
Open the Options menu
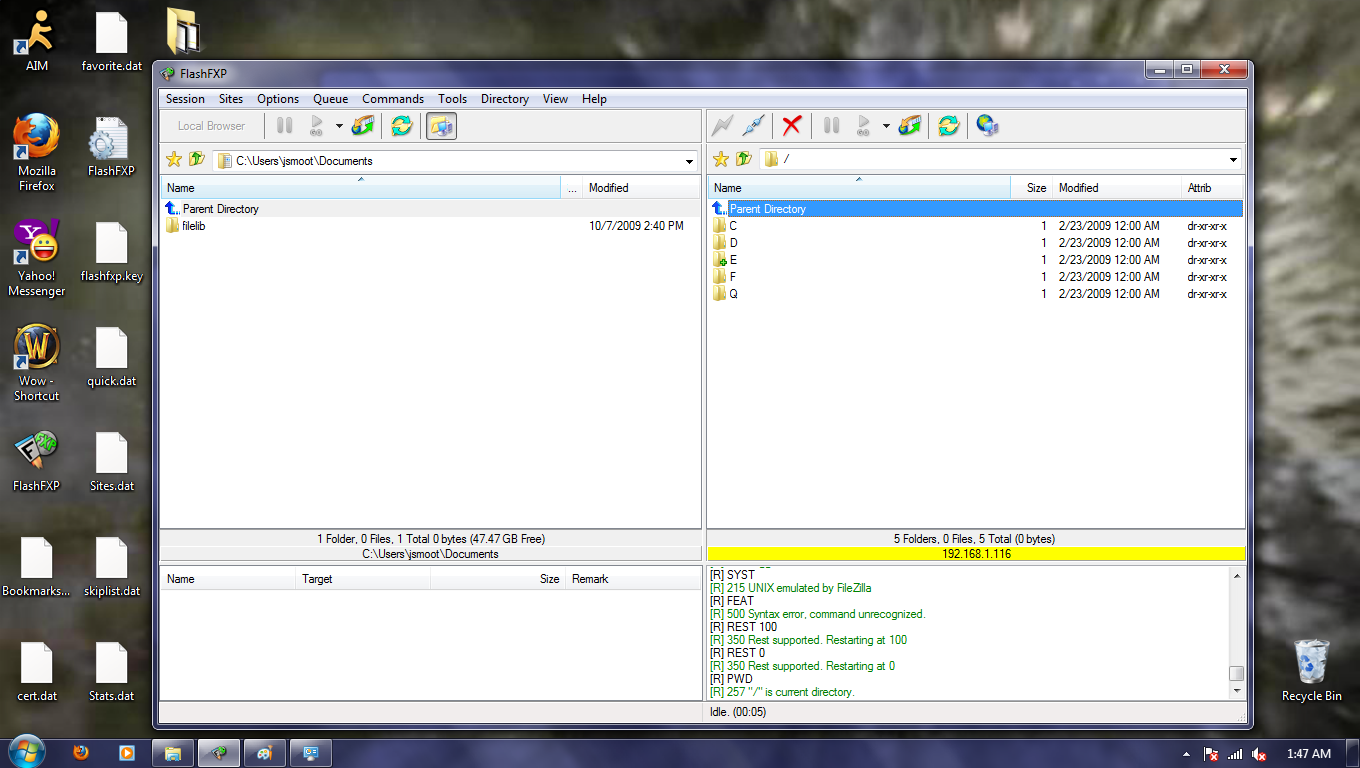(x=278, y=99)
